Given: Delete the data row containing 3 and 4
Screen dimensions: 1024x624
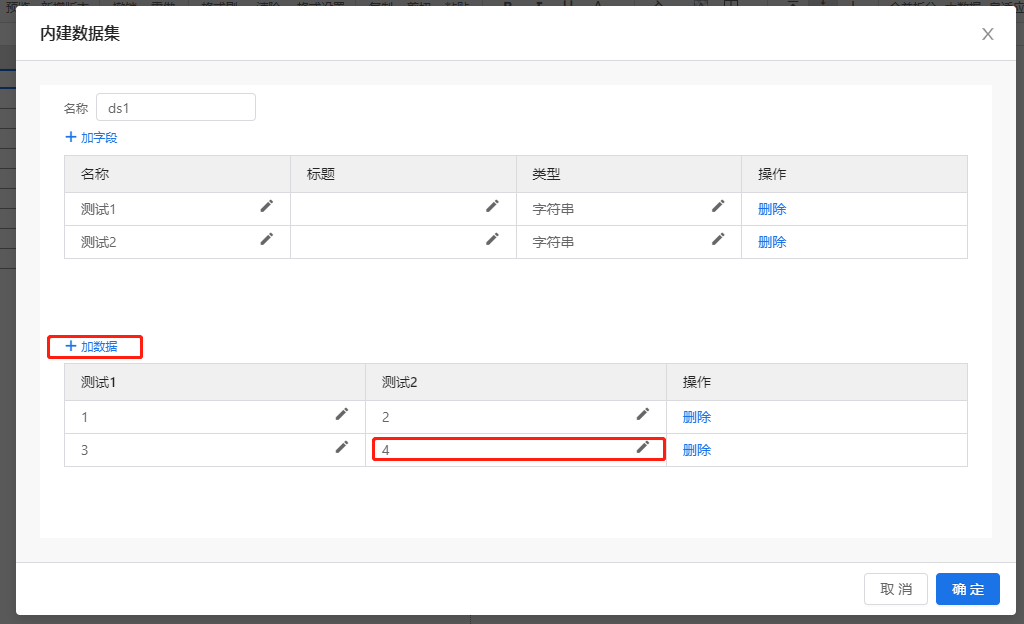Looking at the screenshot, I should pyautogui.click(x=697, y=450).
